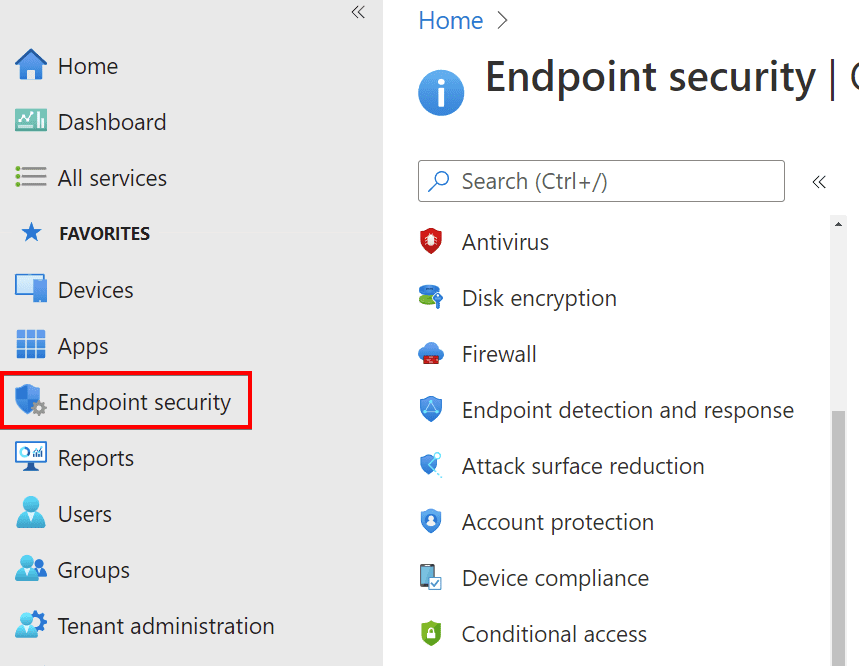
Task: Click the blue info icon next to Endpoint security
Action: tap(441, 92)
